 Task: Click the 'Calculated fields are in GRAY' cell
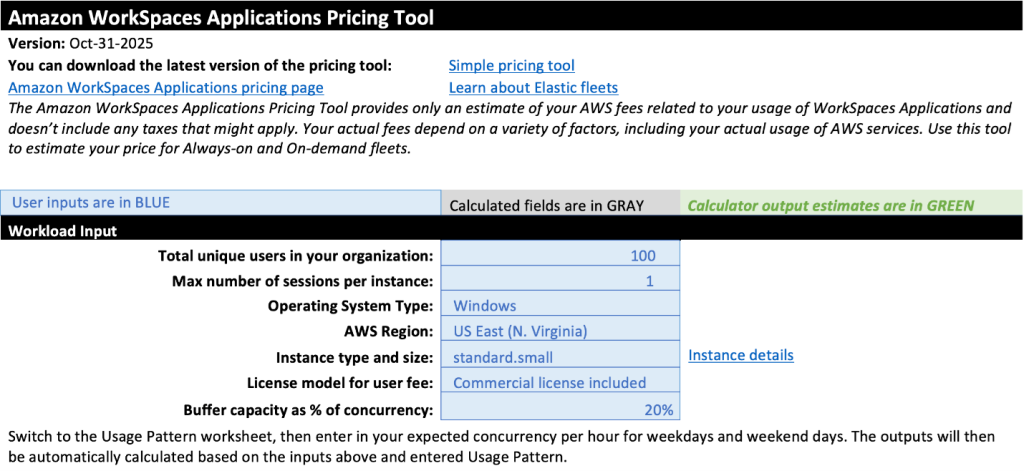click(x=561, y=204)
